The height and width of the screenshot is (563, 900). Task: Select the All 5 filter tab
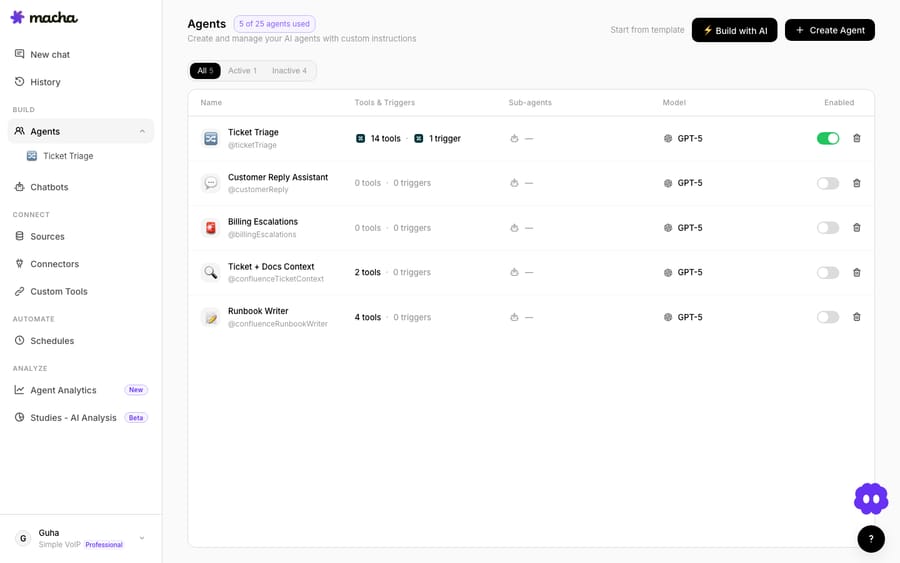(x=205, y=71)
